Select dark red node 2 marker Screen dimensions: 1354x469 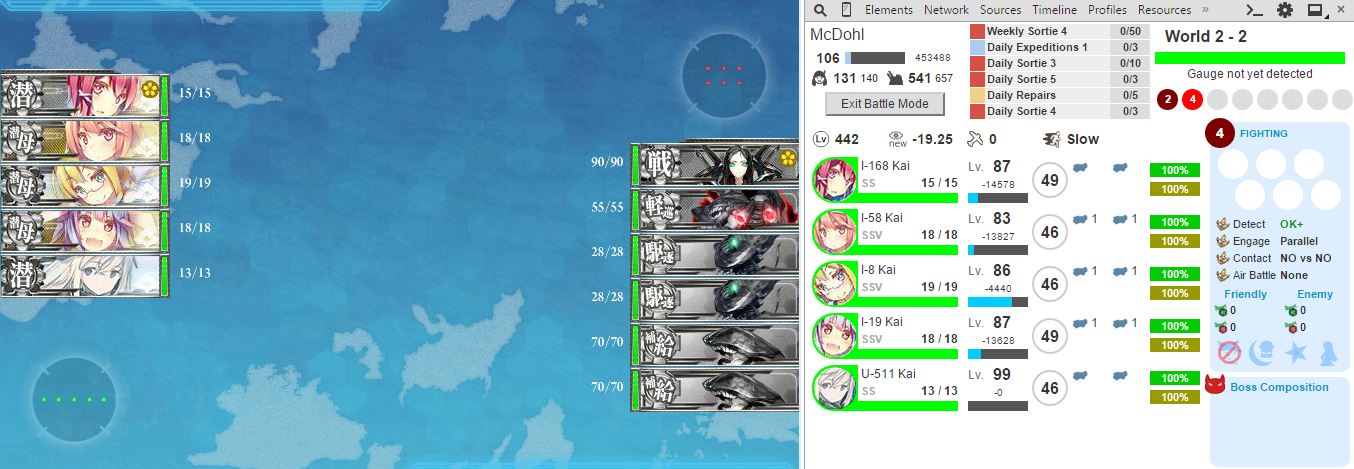tap(1166, 99)
